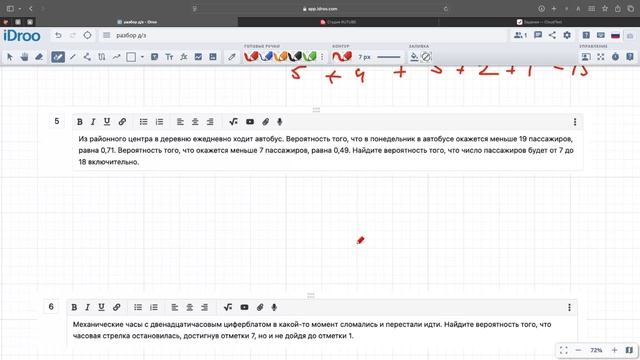Screen dimensions: 640x360
Task: Share the board
Action: tap(552, 36)
